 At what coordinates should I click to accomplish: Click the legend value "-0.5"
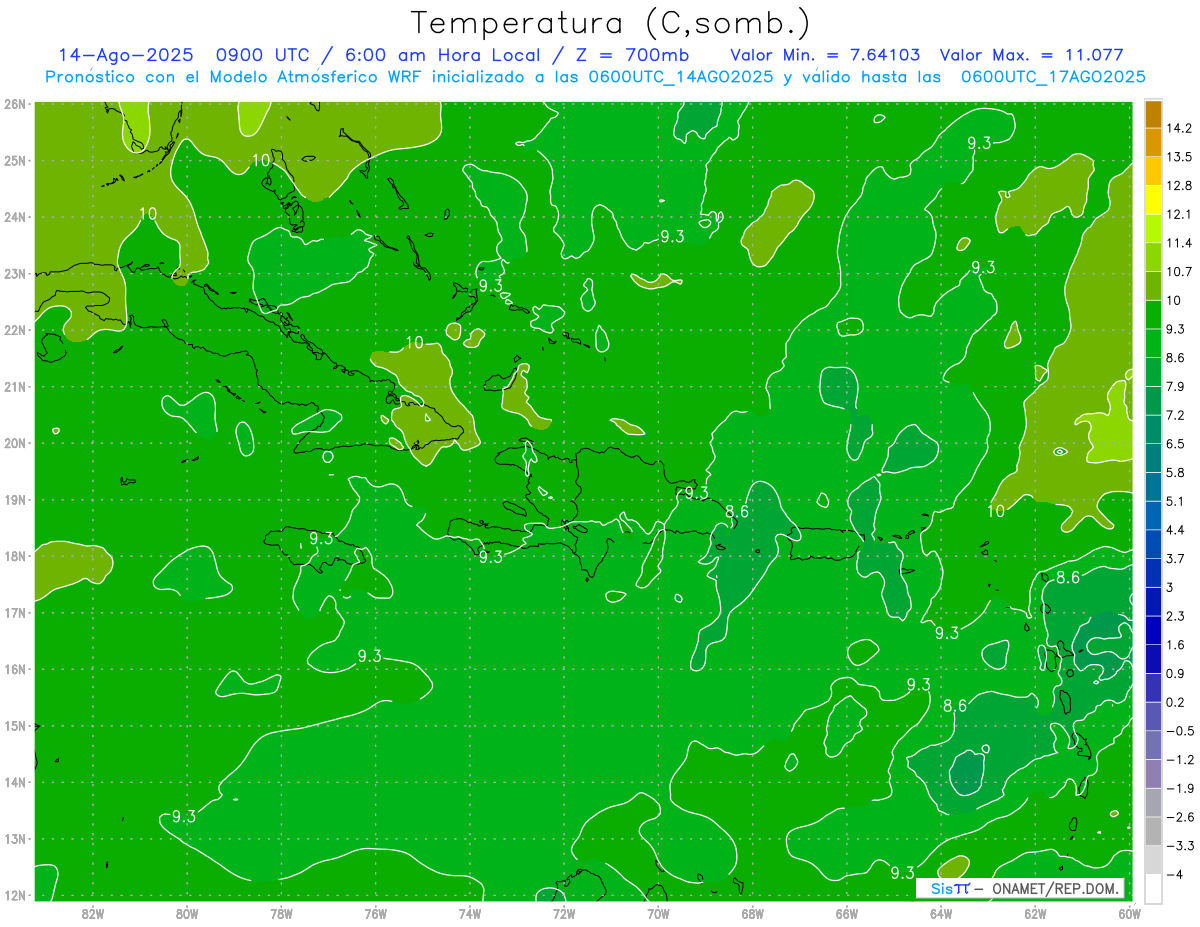coord(1179,731)
